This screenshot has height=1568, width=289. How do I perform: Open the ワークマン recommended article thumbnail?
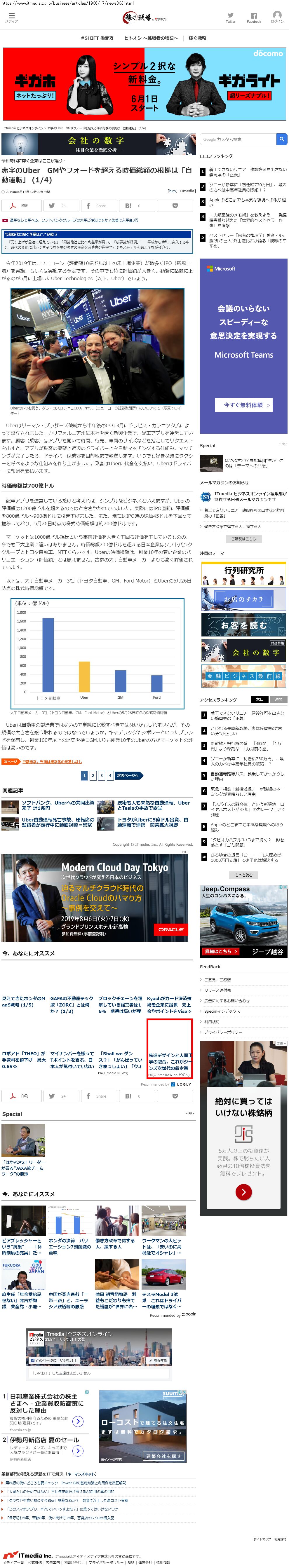[164, 1220]
